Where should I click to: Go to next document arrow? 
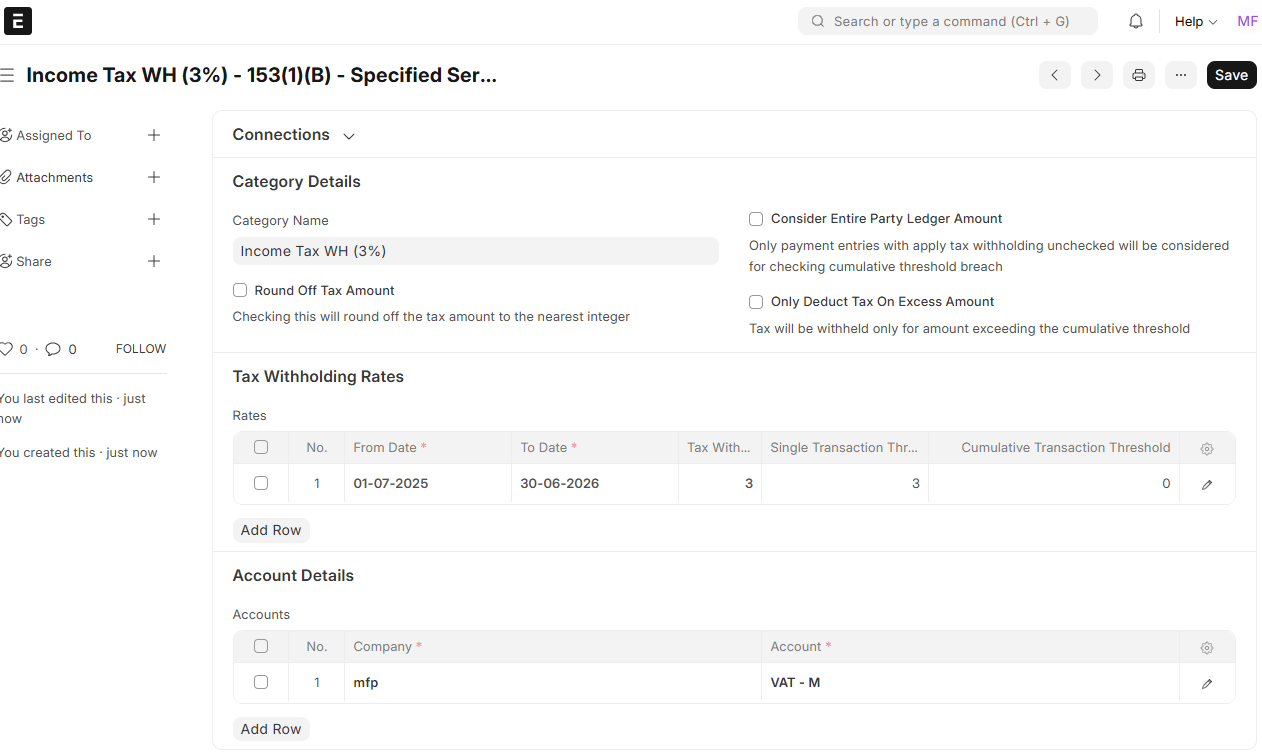1097,75
